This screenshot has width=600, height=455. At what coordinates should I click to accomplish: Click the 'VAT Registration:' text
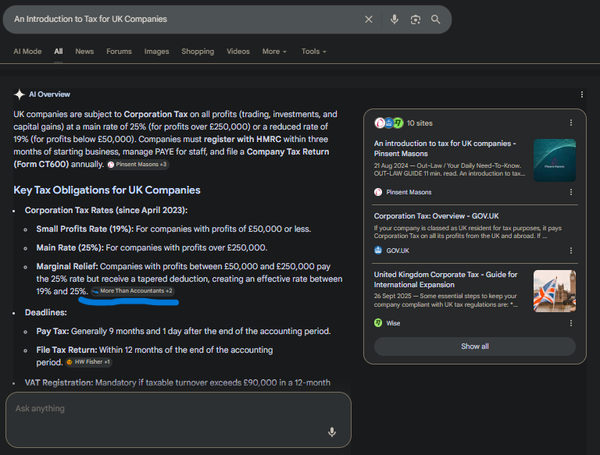(x=59, y=383)
